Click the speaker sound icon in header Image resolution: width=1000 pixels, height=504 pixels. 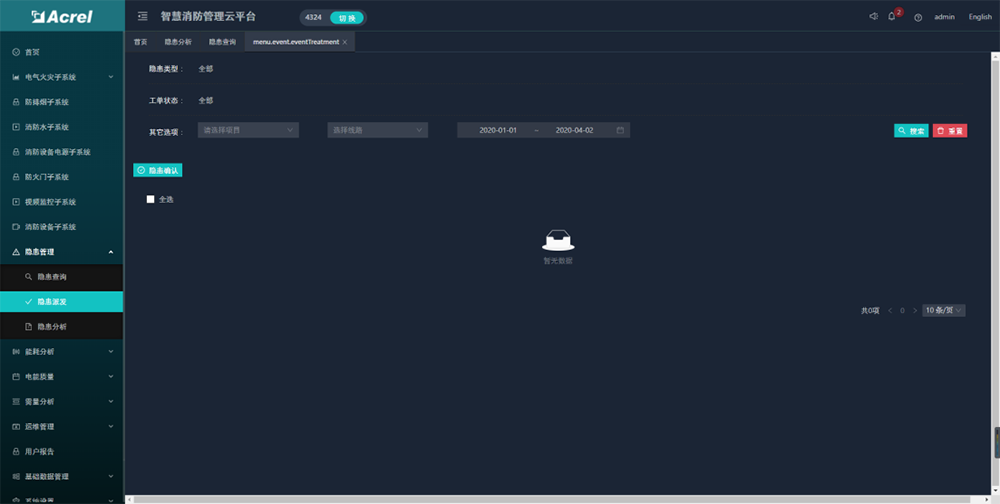873,16
